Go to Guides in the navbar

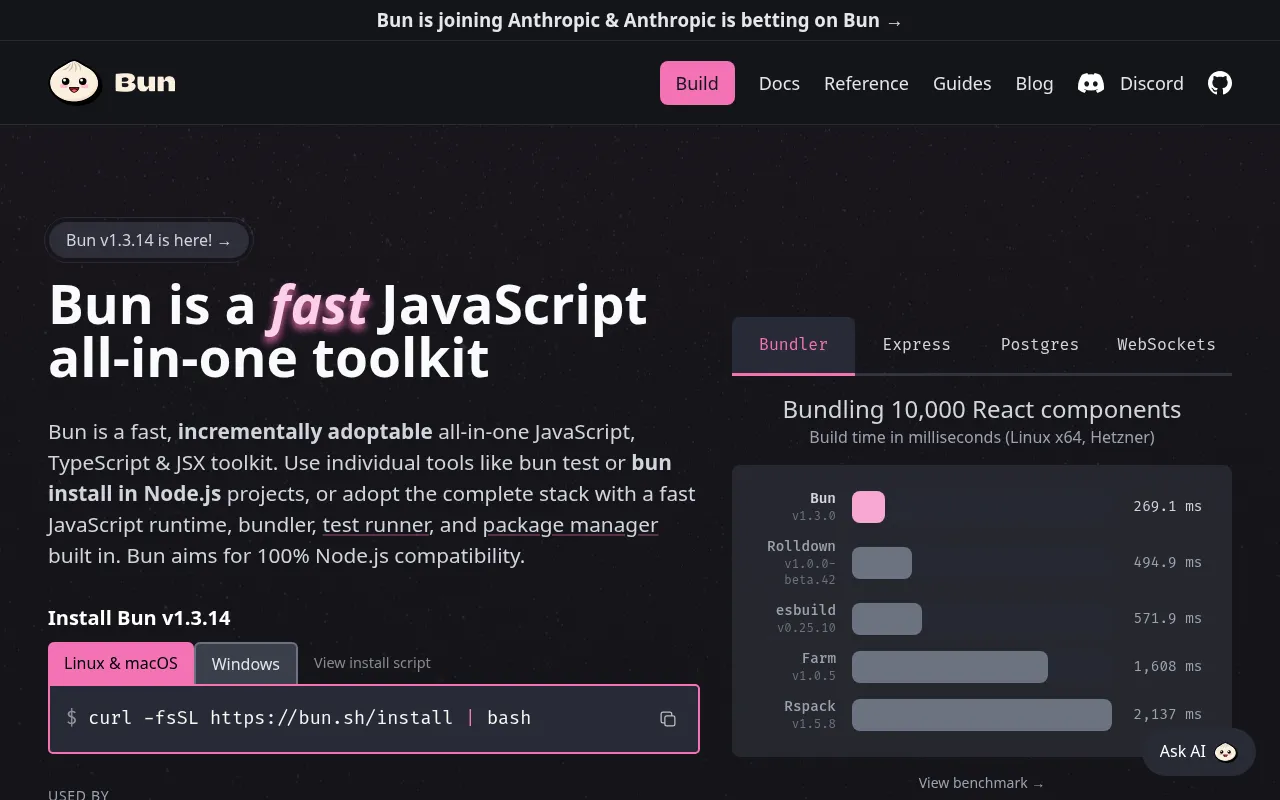pos(962,83)
